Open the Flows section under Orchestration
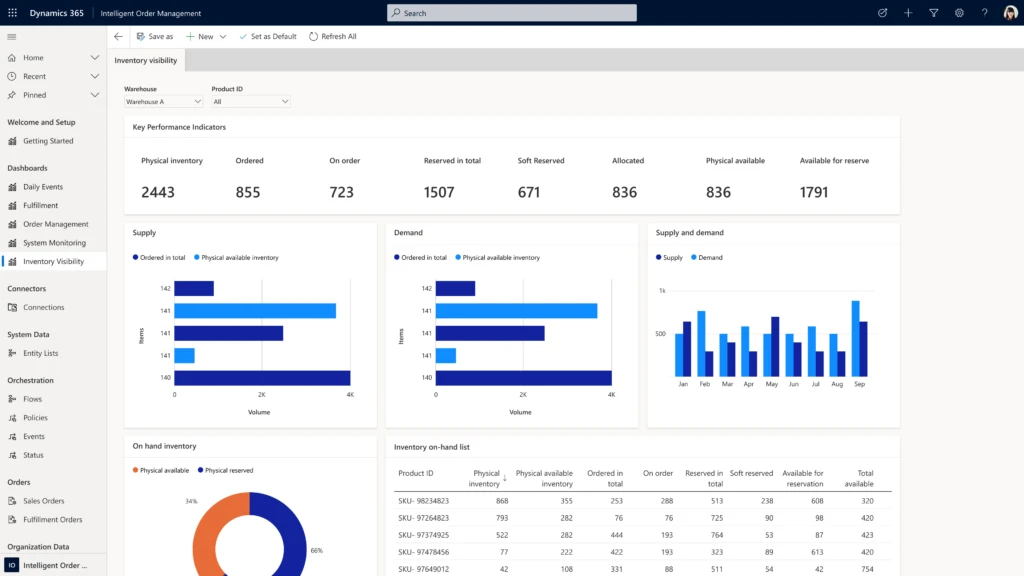Screen dimensions: 1024x576 pos(34,399)
